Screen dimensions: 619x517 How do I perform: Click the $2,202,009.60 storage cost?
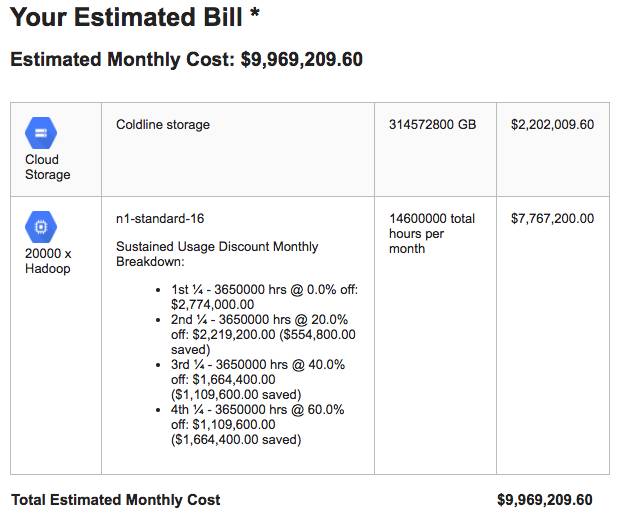pos(552,124)
